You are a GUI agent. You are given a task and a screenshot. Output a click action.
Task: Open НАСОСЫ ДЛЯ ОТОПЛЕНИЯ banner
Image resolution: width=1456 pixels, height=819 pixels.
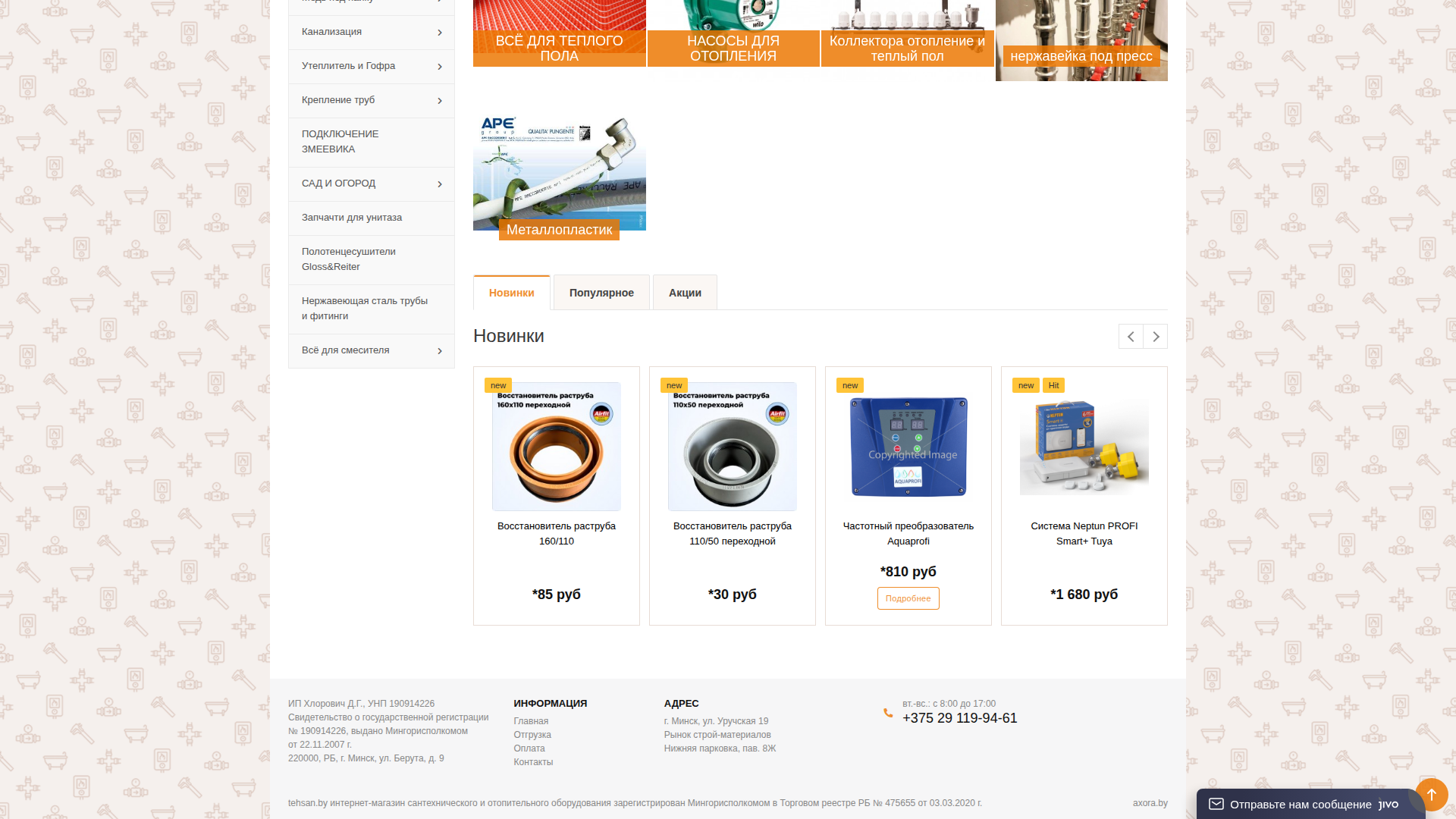click(733, 33)
